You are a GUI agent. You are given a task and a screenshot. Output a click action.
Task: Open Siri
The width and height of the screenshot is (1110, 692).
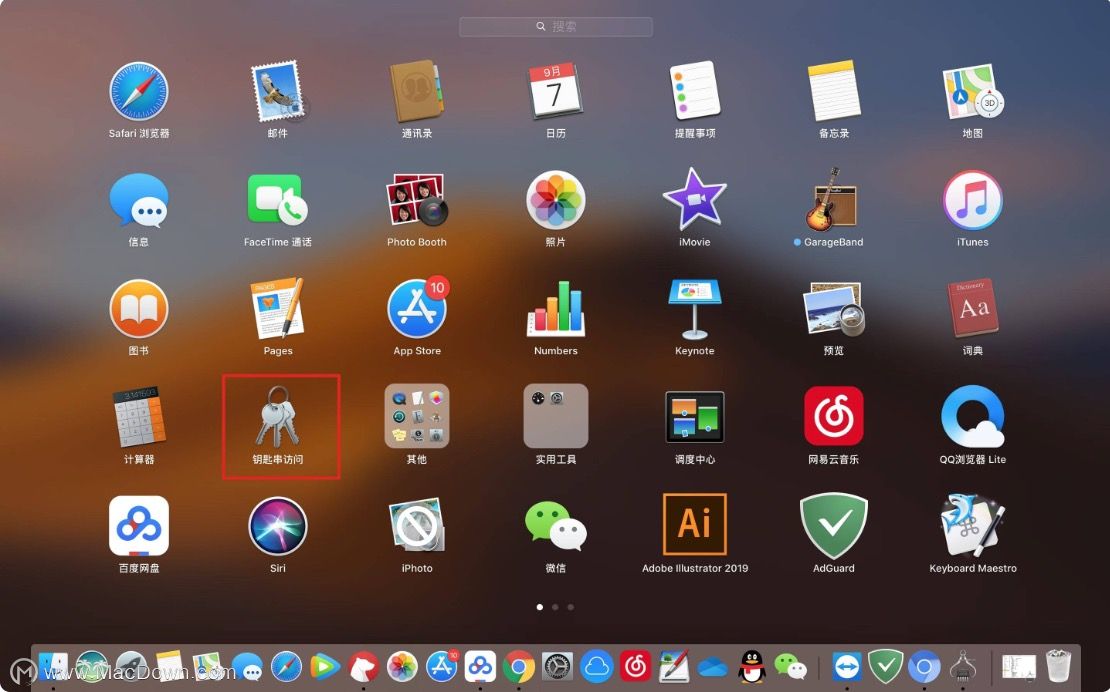[278, 526]
